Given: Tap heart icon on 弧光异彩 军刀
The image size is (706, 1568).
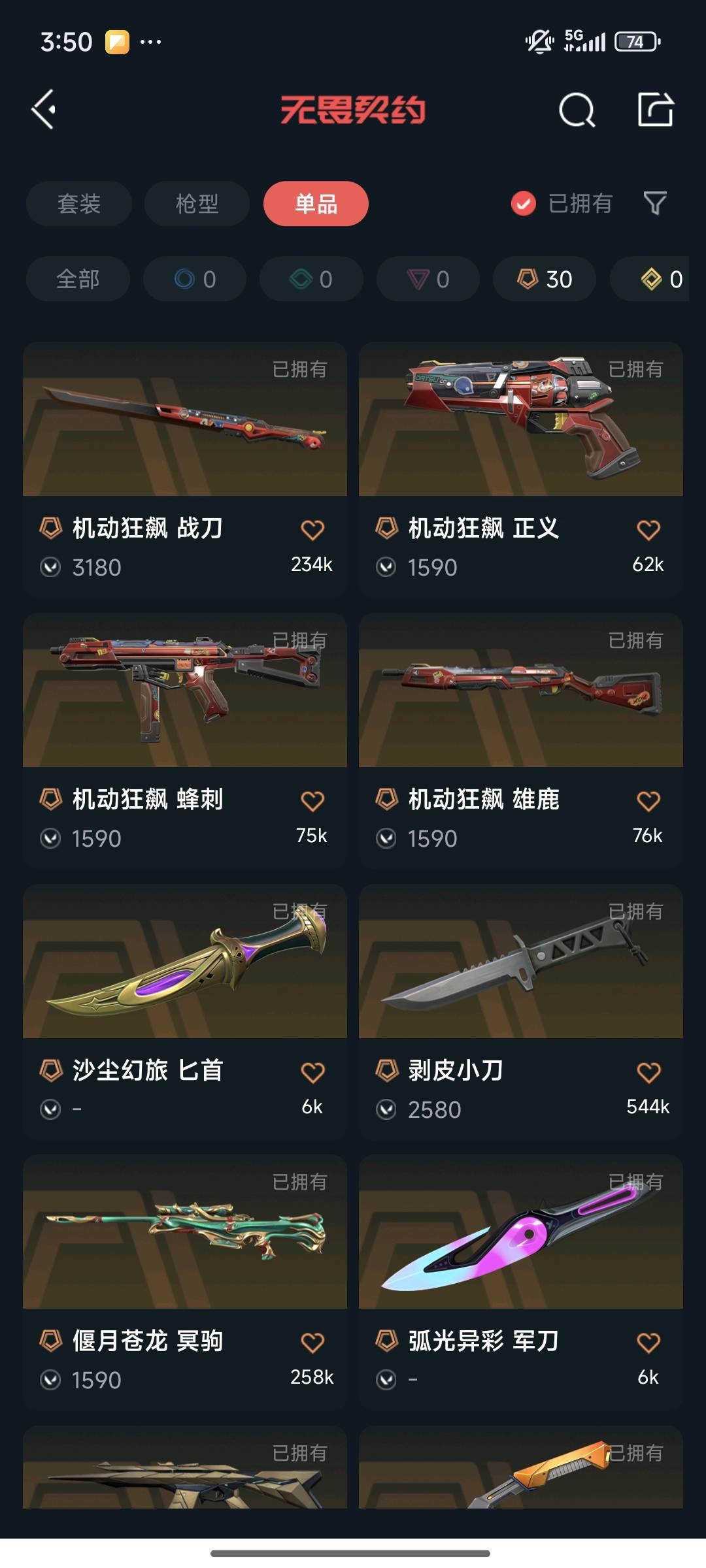Looking at the screenshot, I should pyautogui.click(x=648, y=1343).
